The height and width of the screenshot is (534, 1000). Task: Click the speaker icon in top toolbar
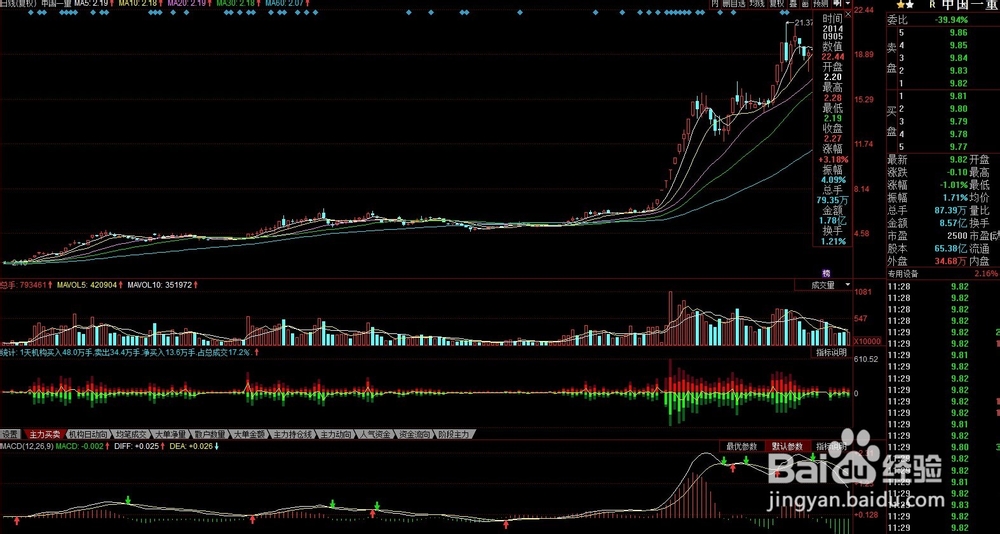pyautogui.click(x=837, y=3)
